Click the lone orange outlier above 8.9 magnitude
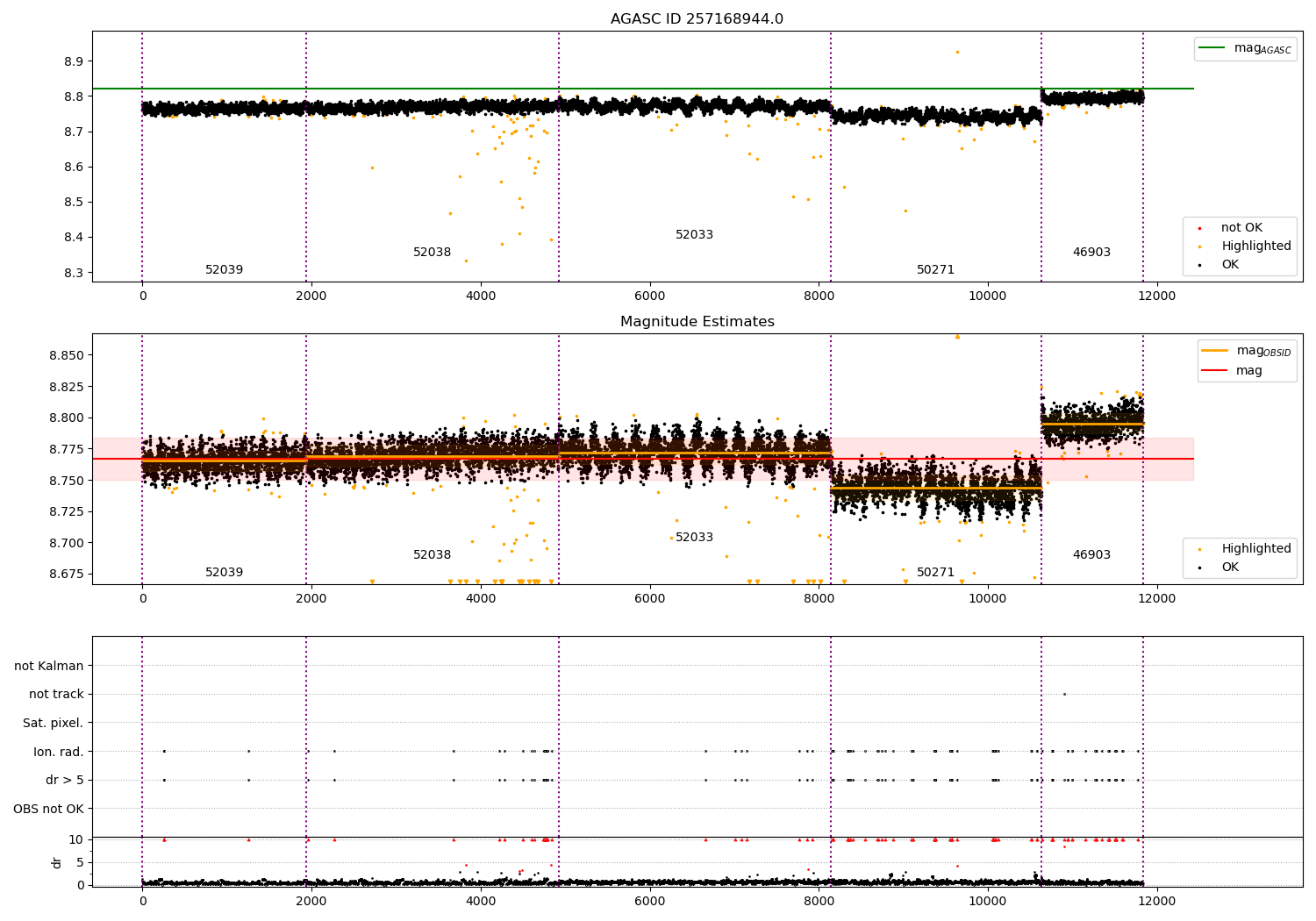Viewport: 1316px width, 921px height. [x=957, y=52]
